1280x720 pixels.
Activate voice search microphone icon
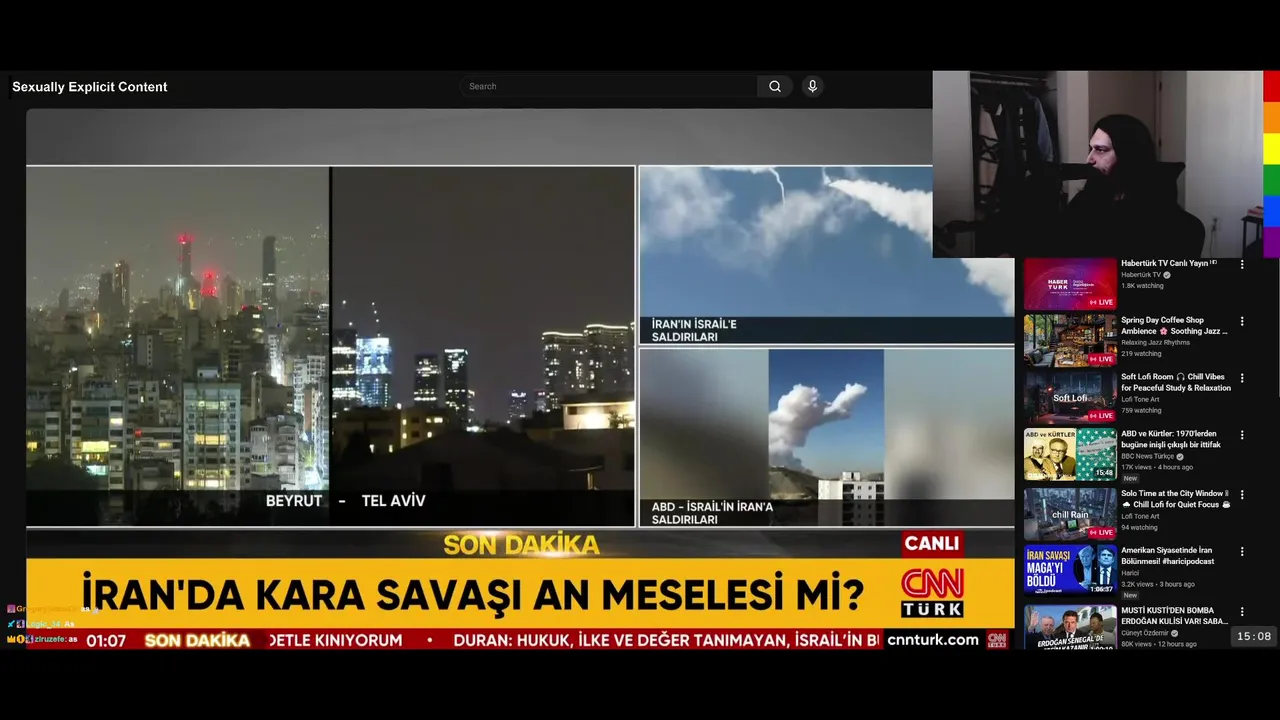[812, 86]
